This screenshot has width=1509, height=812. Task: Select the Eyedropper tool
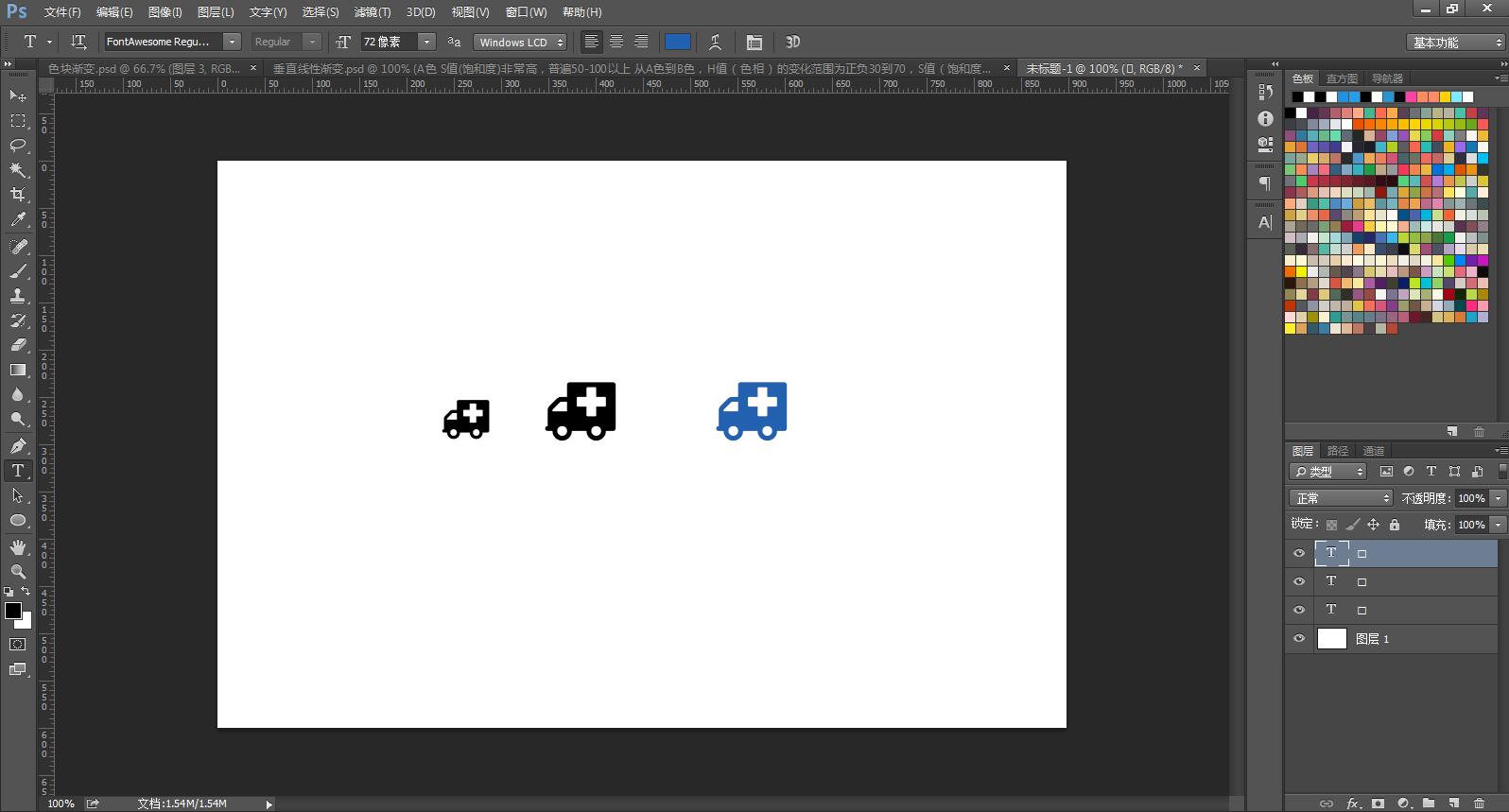(18, 219)
